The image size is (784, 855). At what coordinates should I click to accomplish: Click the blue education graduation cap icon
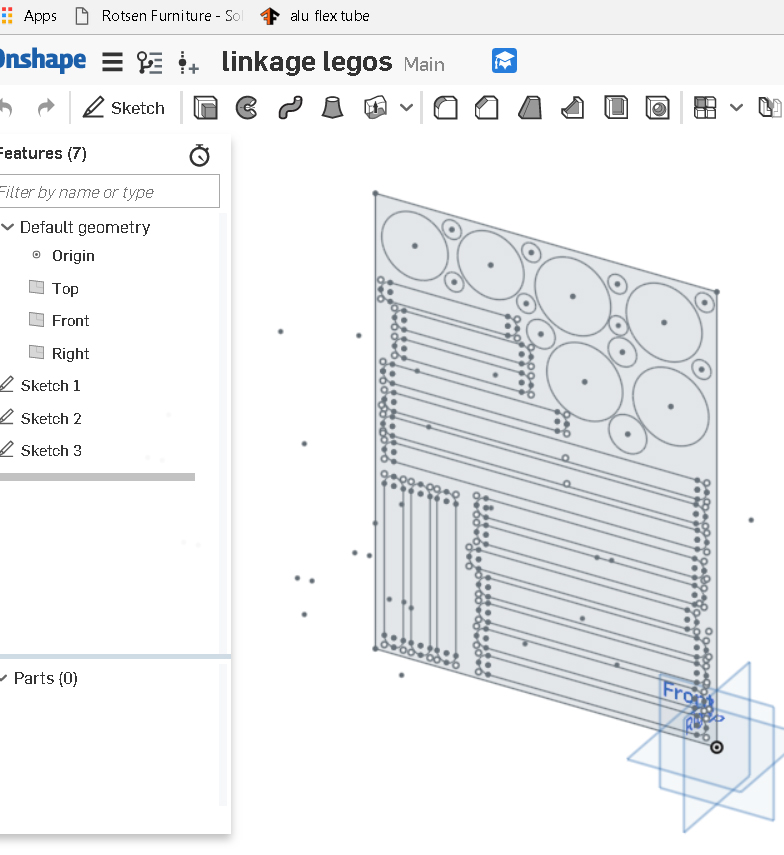pyautogui.click(x=504, y=61)
